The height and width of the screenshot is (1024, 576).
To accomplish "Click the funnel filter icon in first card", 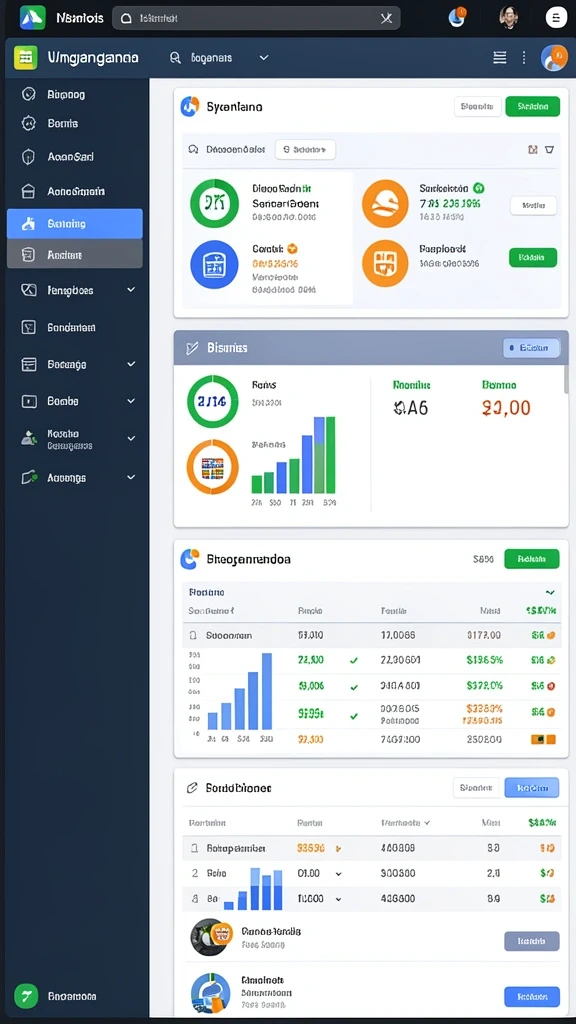I will point(549,150).
